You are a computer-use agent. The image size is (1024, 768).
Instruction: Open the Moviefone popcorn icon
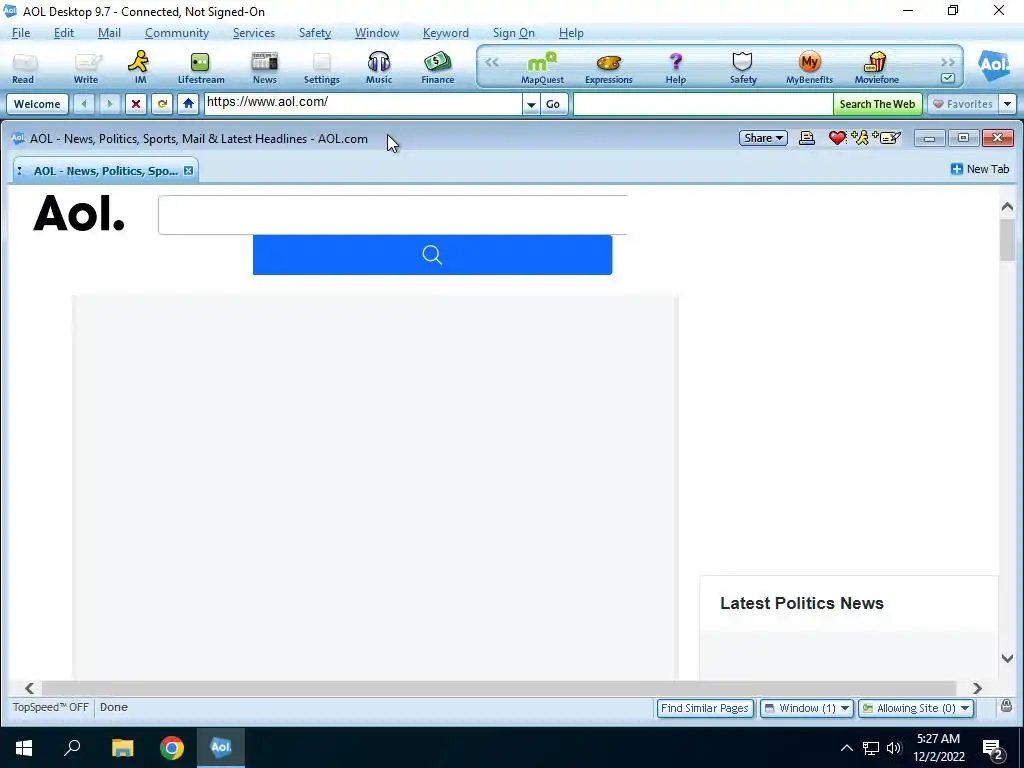(x=876, y=68)
